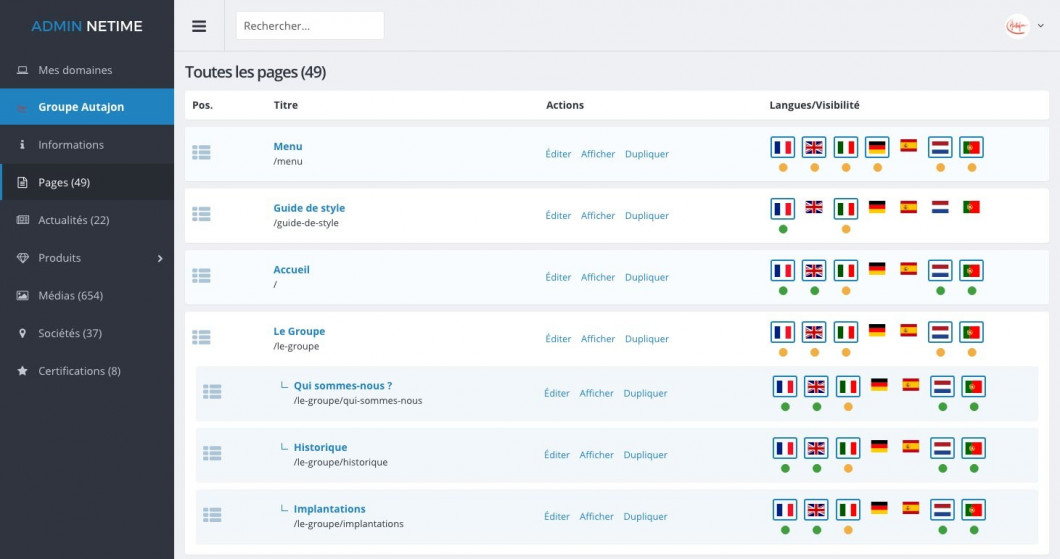
Task: Toggle Dutch flag on Accueil row
Action: point(940,270)
